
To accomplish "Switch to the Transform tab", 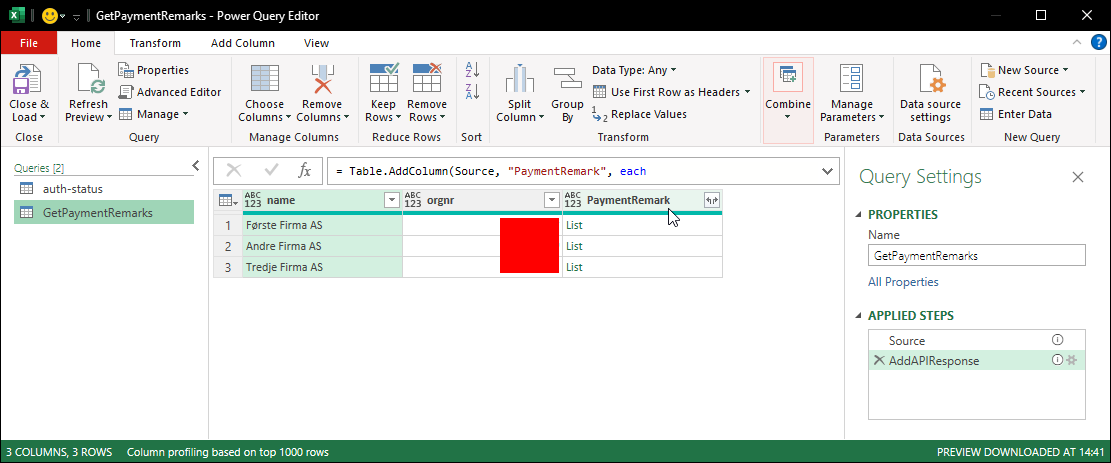I will click(x=155, y=43).
